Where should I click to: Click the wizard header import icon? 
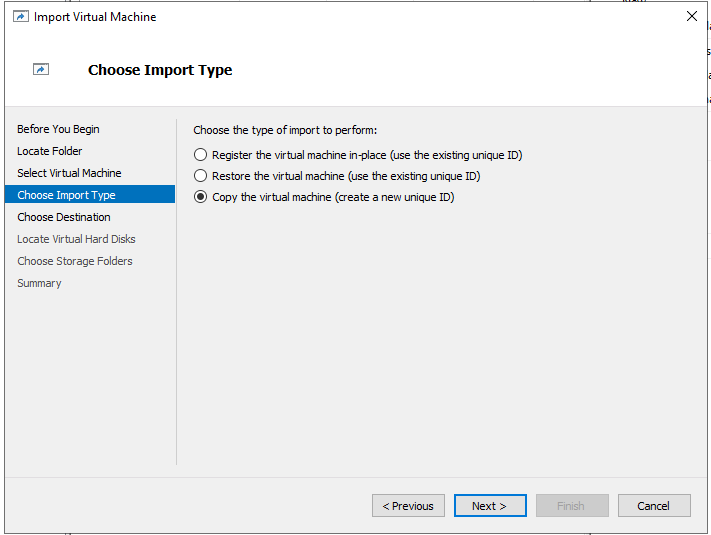tap(41, 69)
